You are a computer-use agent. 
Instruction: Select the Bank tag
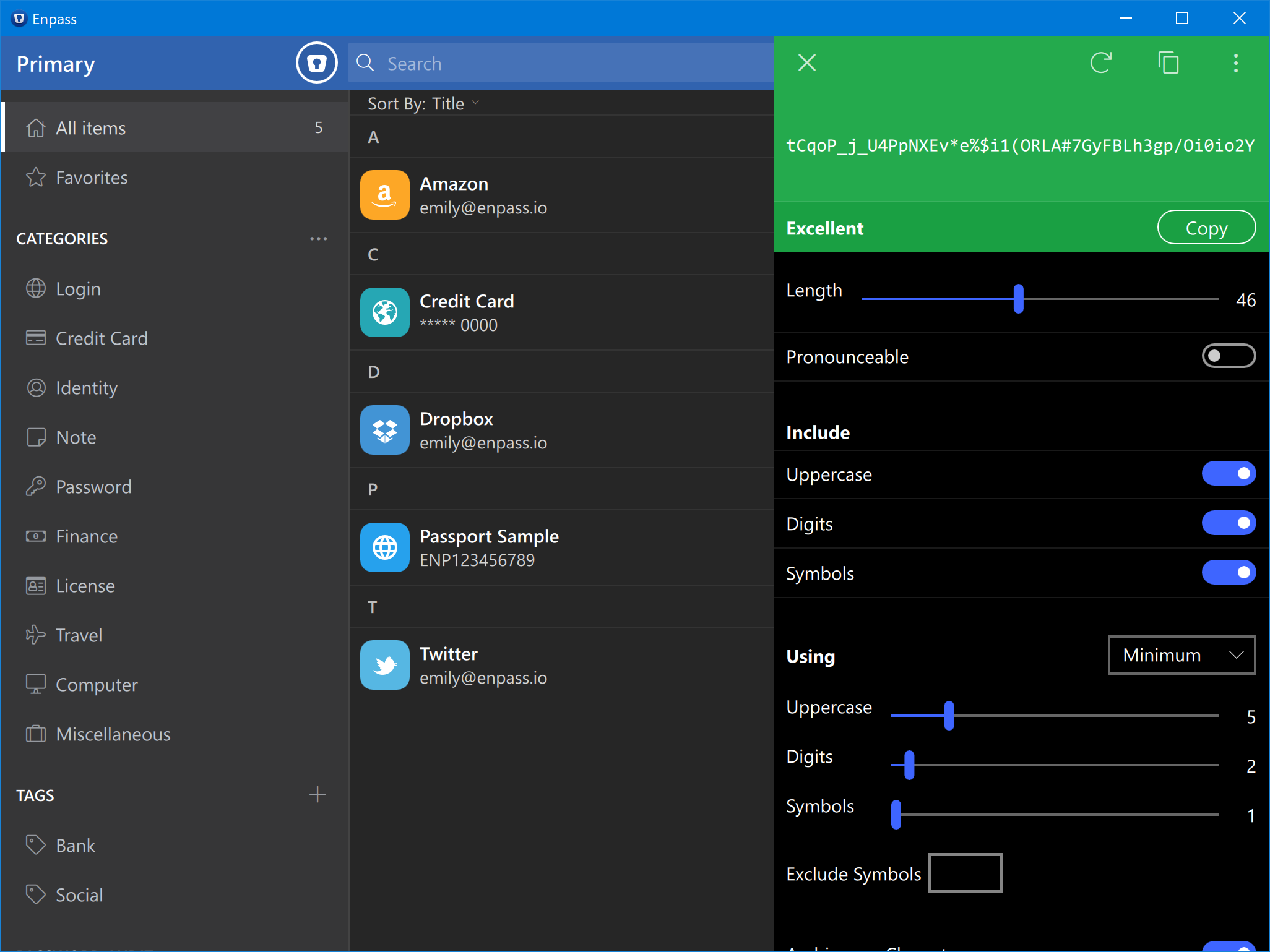click(x=175, y=846)
